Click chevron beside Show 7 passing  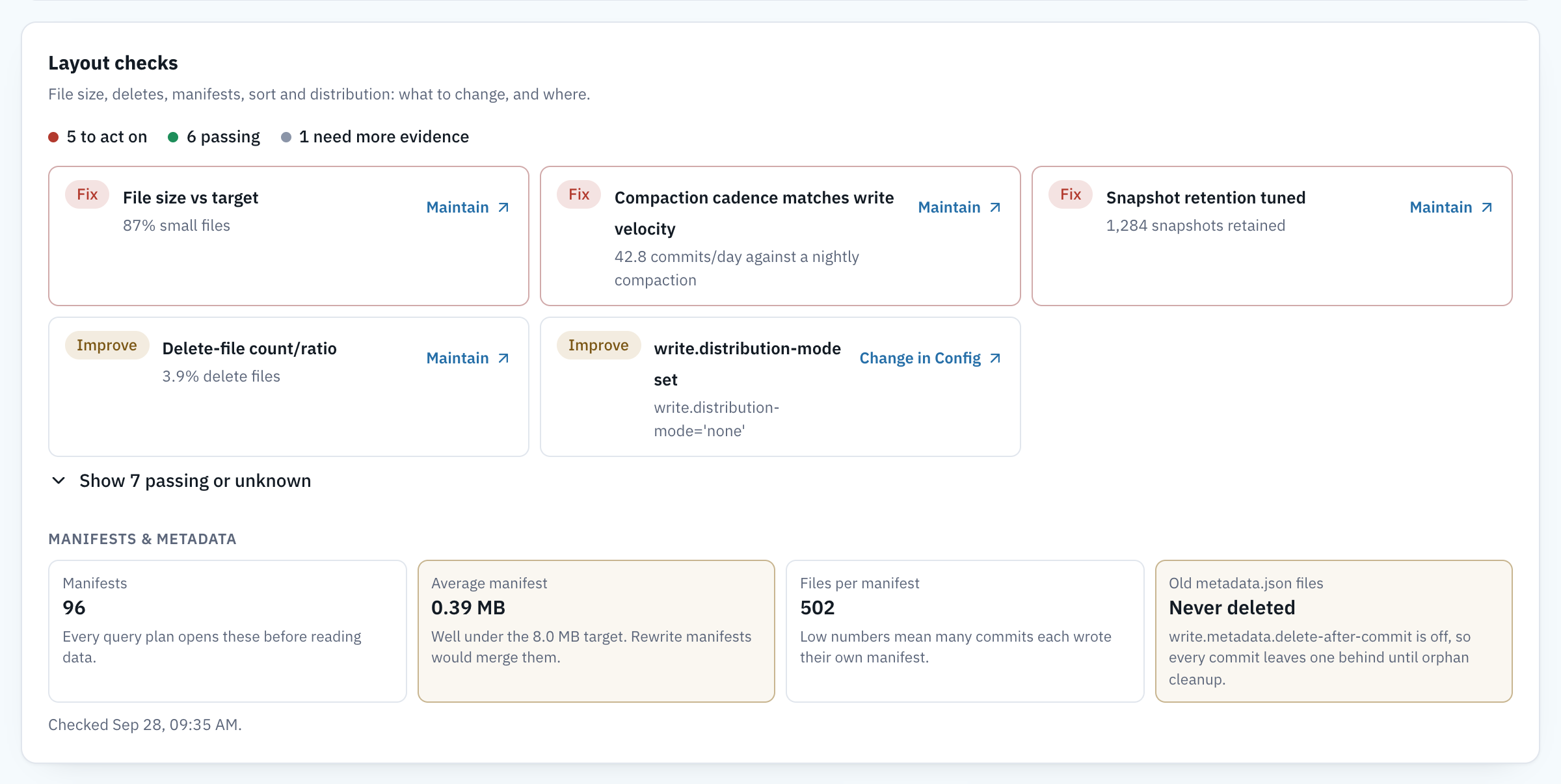tap(59, 481)
